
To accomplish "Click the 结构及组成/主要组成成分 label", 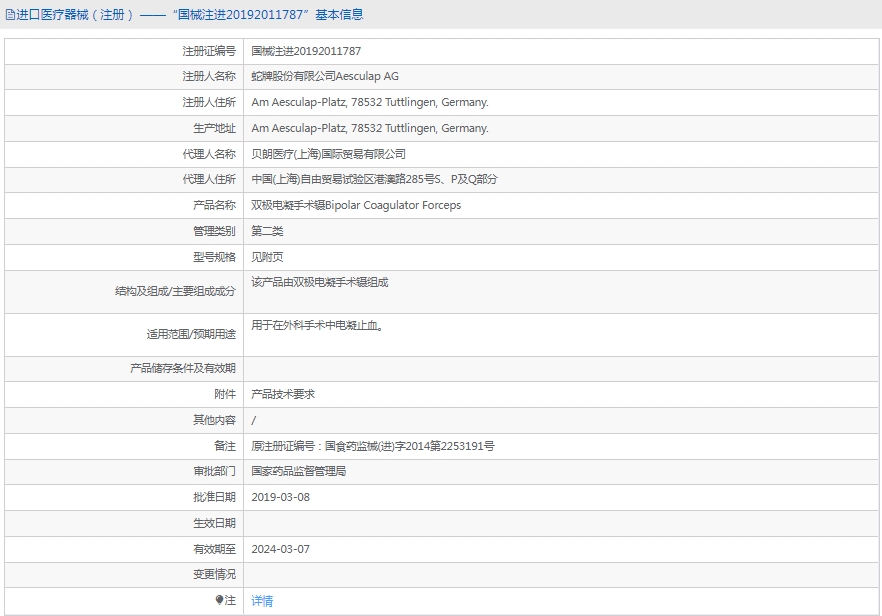I will point(176,291).
